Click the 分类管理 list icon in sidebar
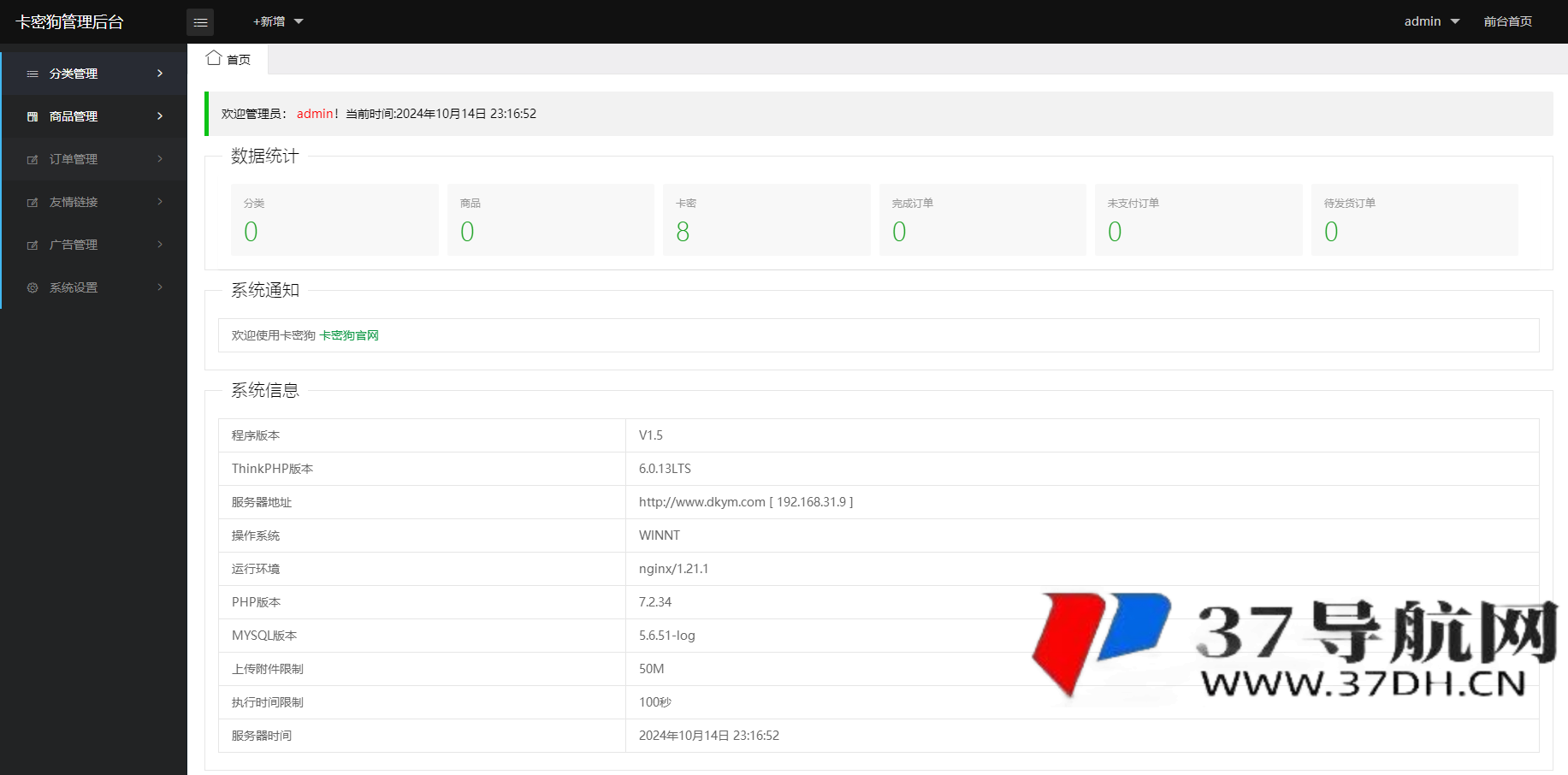Screen dimensions: 1568x775 (33, 74)
